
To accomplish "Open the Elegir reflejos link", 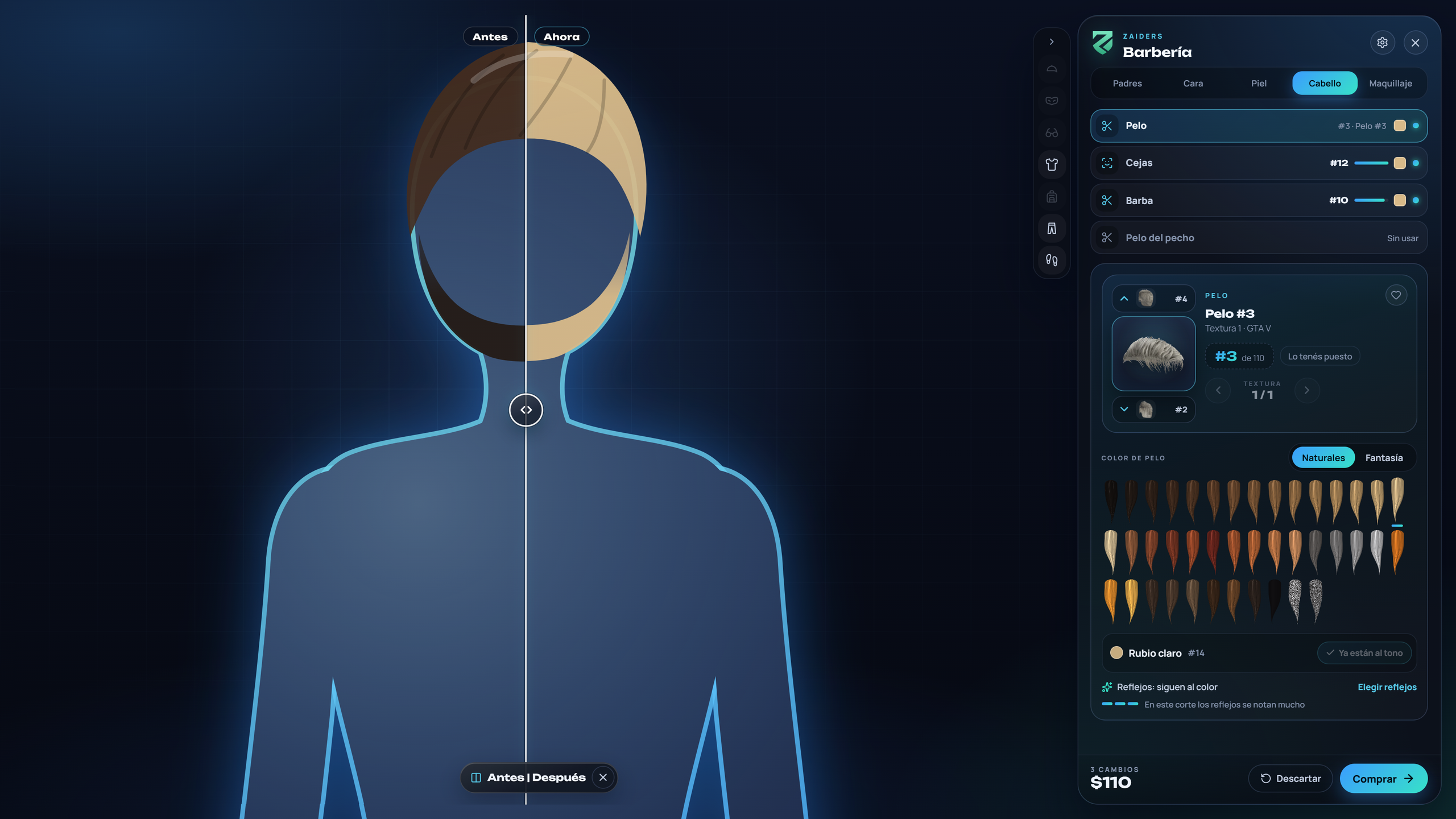I will tap(1387, 687).
